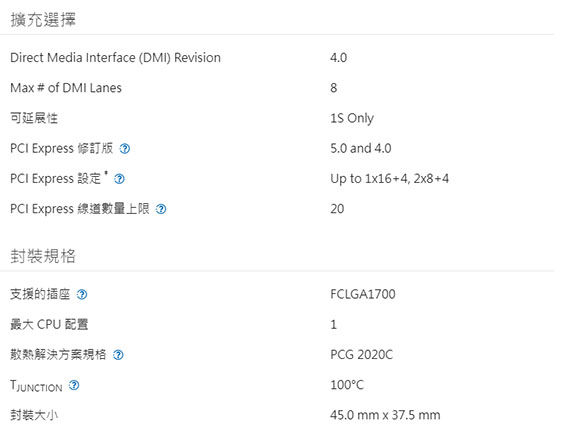570x439 pixels.
Task: Click the Up to 1x16+4, 2x8+4 value
Action: pos(389,179)
